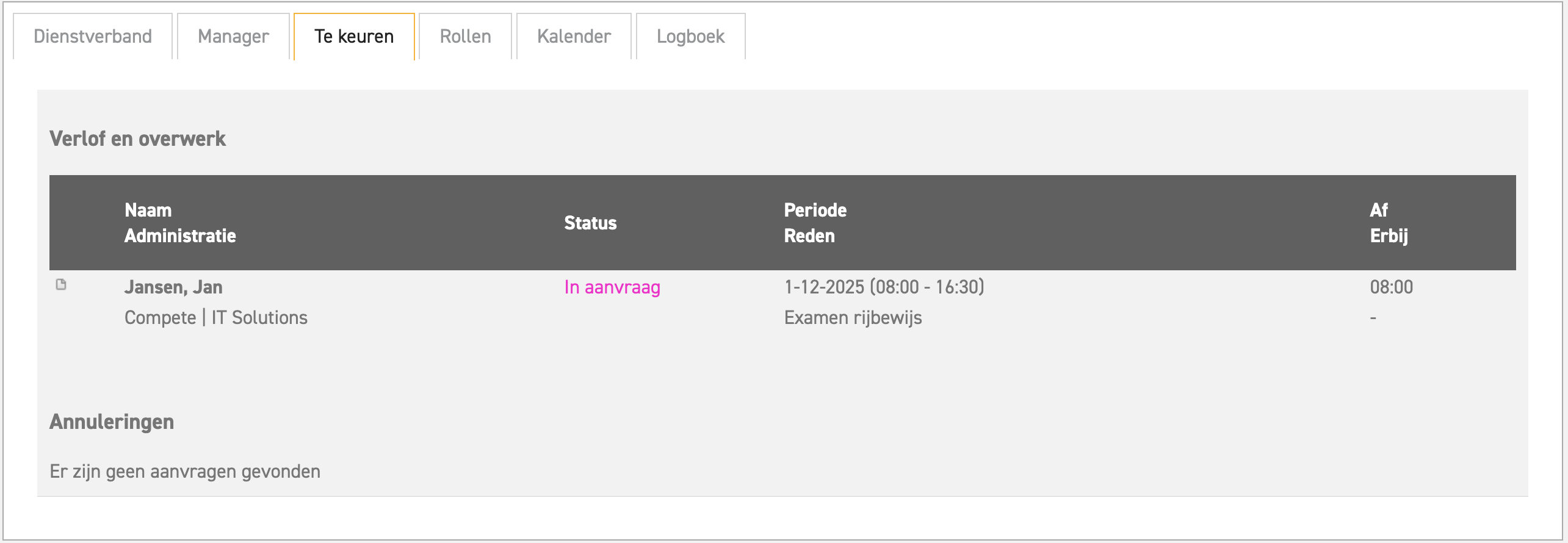Switch to the Dienstverband tab
The height and width of the screenshot is (543, 1568).
click(93, 37)
